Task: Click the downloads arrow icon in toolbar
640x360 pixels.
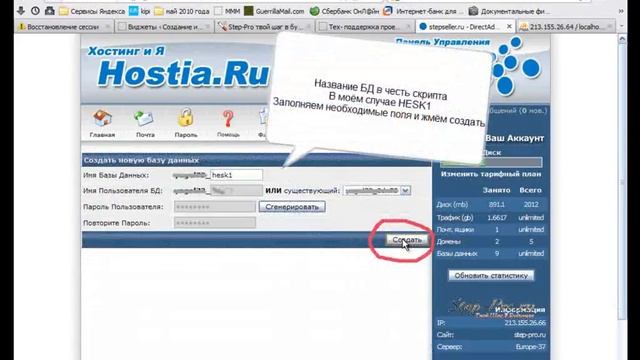Action: click(x=21, y=11)
